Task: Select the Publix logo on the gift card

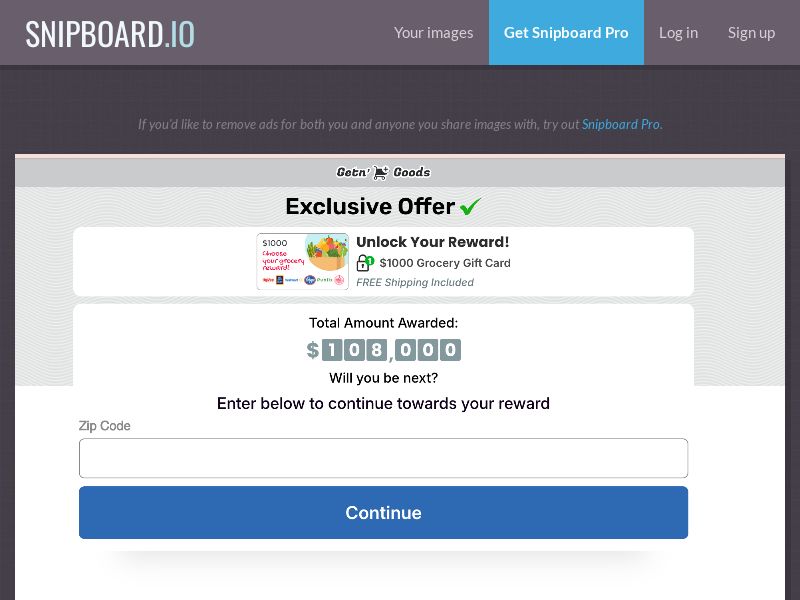Action: coord(324,278)
